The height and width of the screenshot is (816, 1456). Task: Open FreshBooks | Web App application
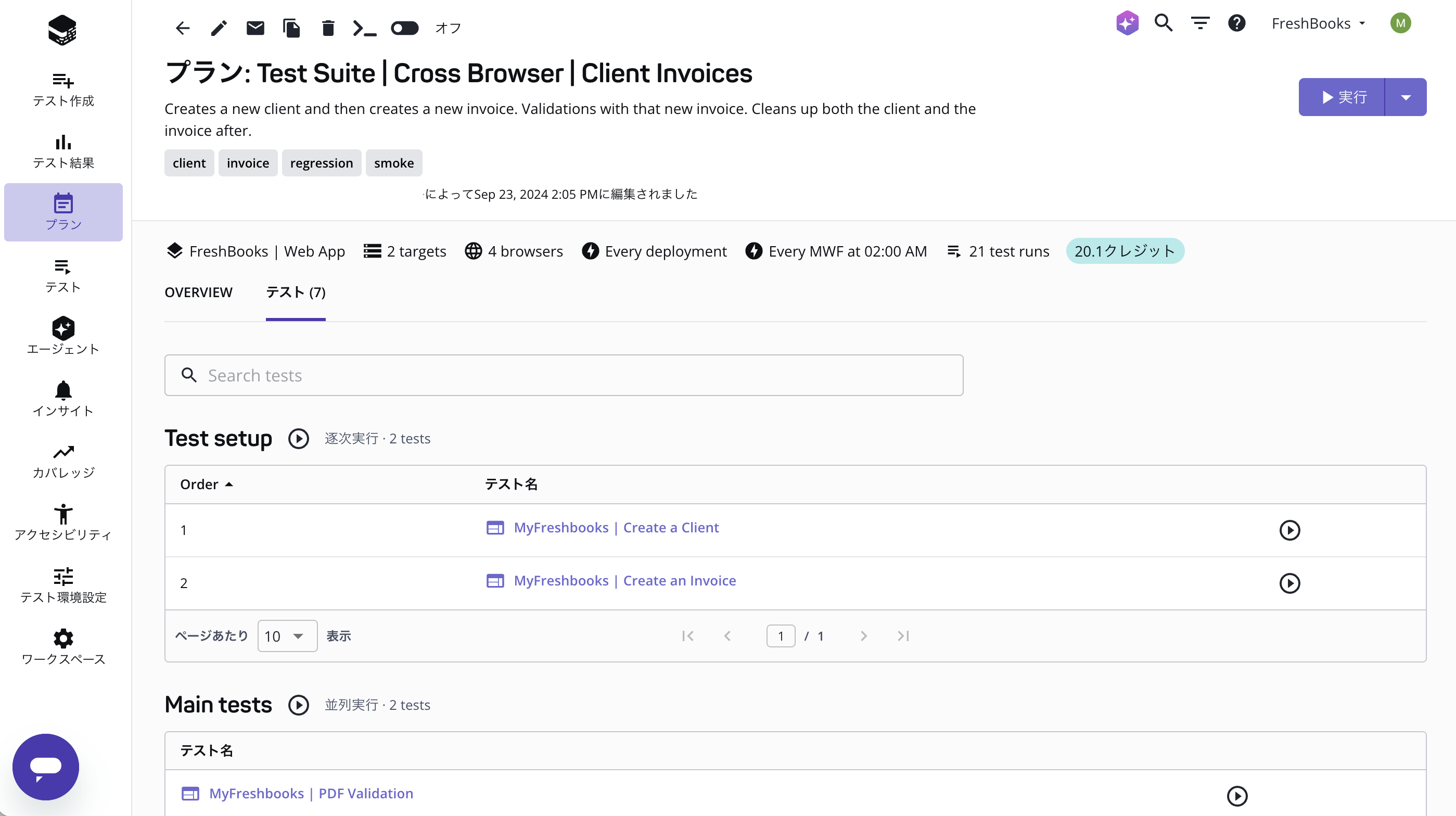point(256,251)
